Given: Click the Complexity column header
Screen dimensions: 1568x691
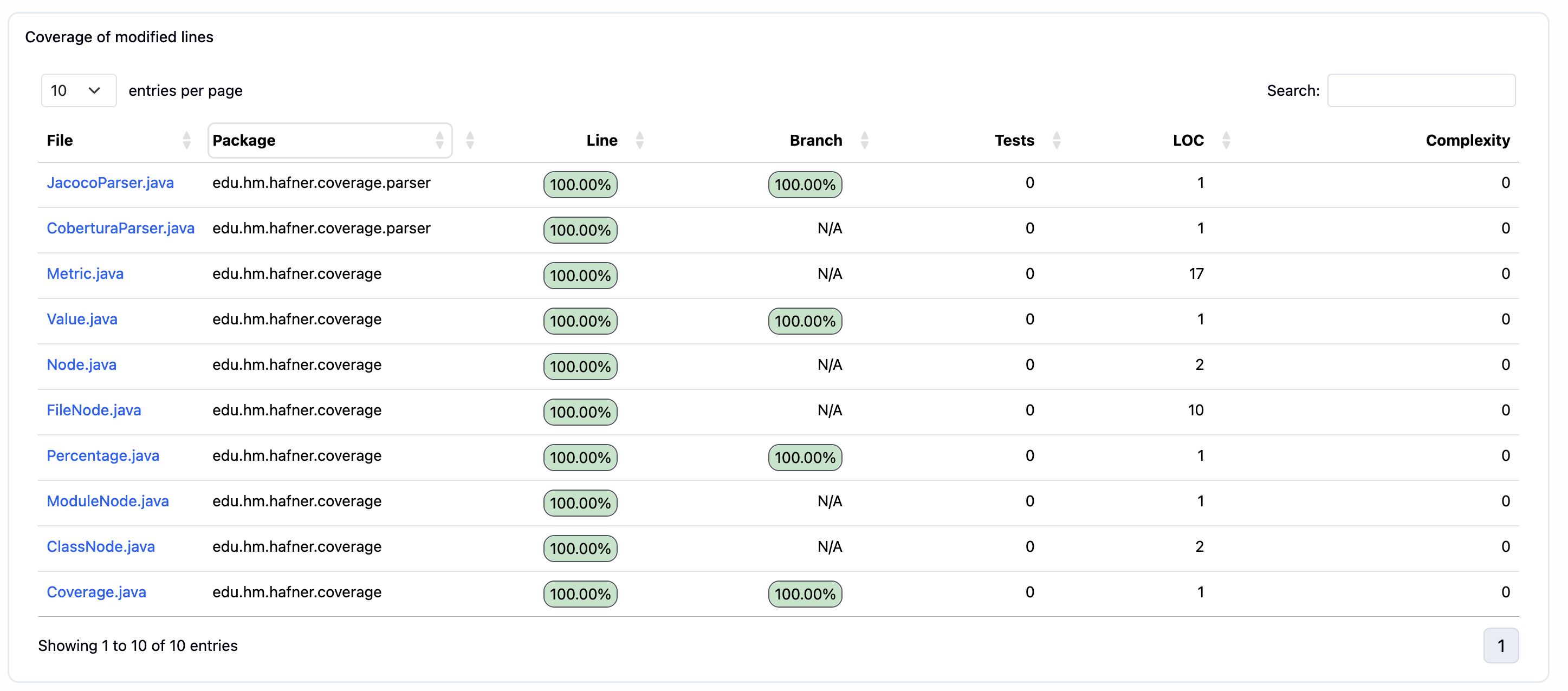Looking at the screenshot, I should [x=1467, y=140].
